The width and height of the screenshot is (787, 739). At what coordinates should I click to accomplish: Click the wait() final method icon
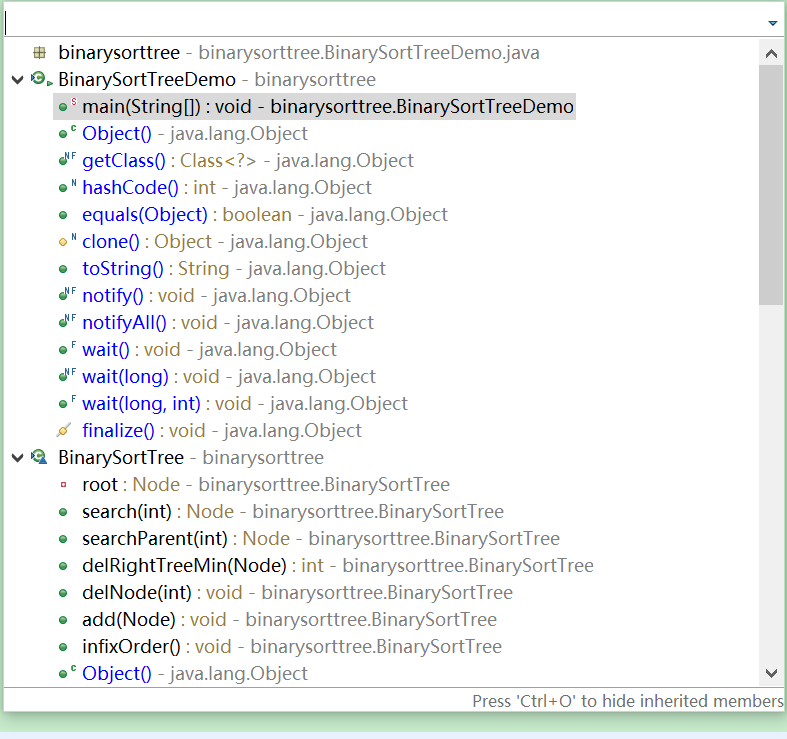click(67, 349)
